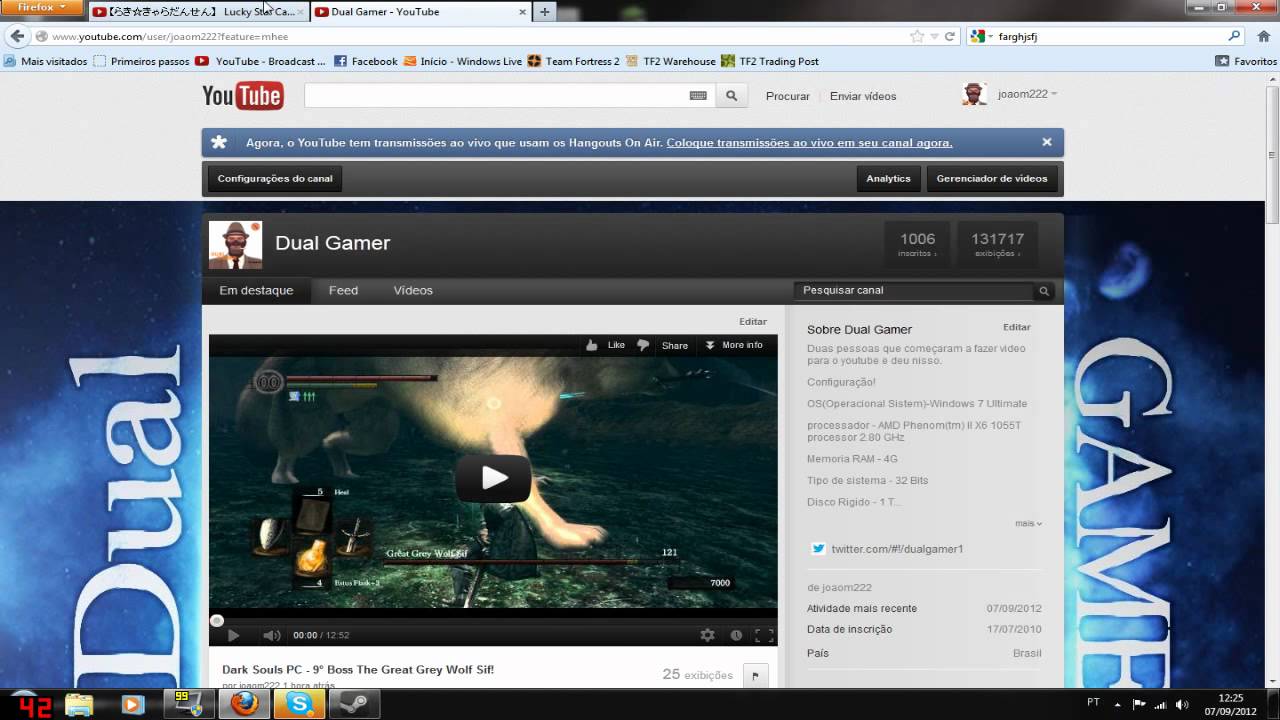Open joaom222 account dropdown
The height and width of the screenshot is (720, 1280).
coord(1027,94)
